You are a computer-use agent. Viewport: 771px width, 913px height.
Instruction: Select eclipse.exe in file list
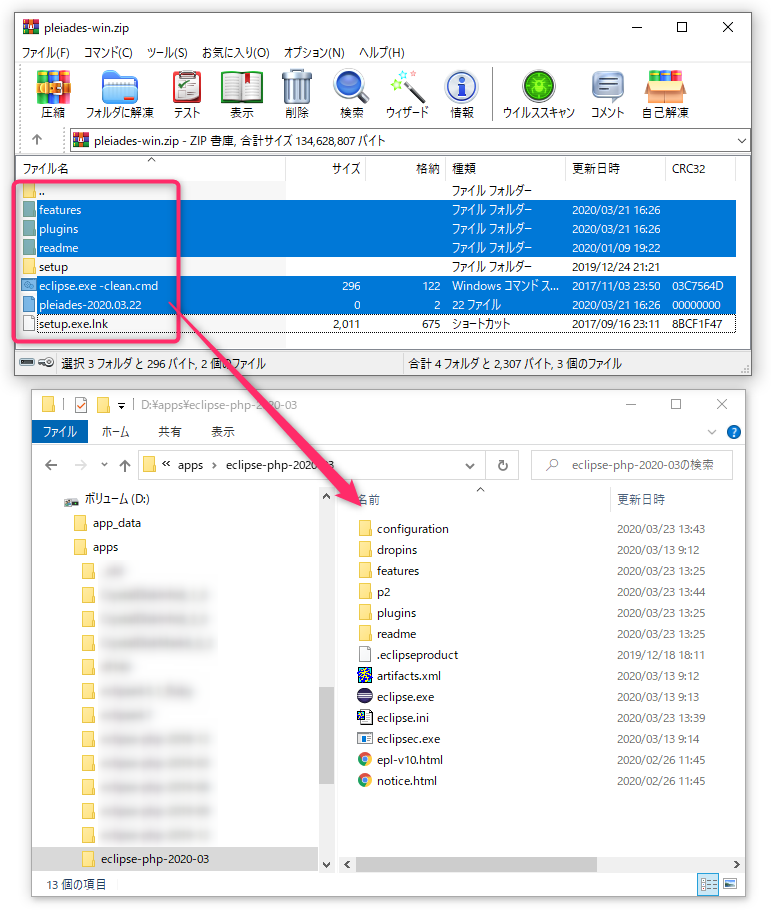[x=405, y=696]
